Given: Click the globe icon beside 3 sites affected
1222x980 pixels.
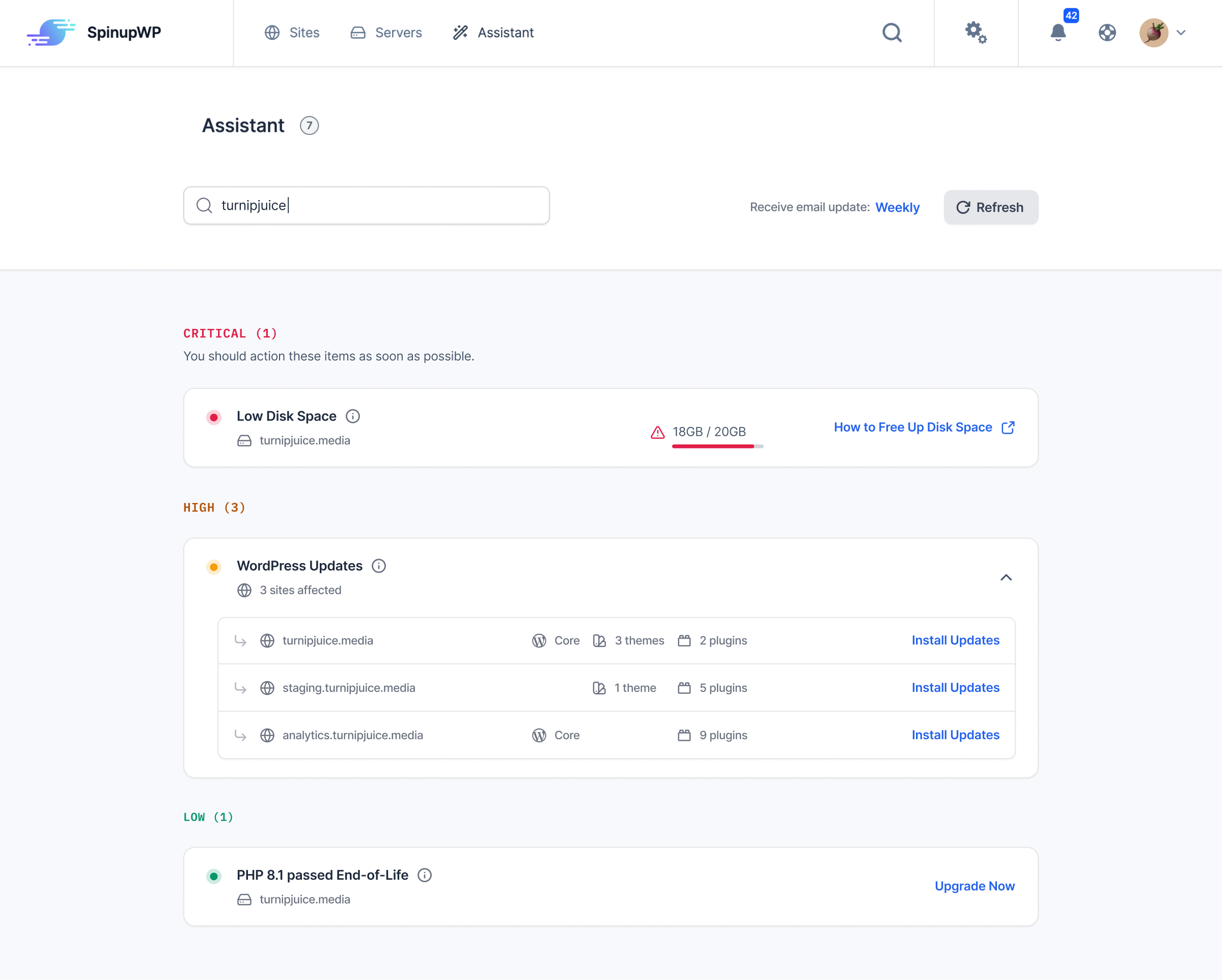Looking at the screenshot, I should [244, 591].
